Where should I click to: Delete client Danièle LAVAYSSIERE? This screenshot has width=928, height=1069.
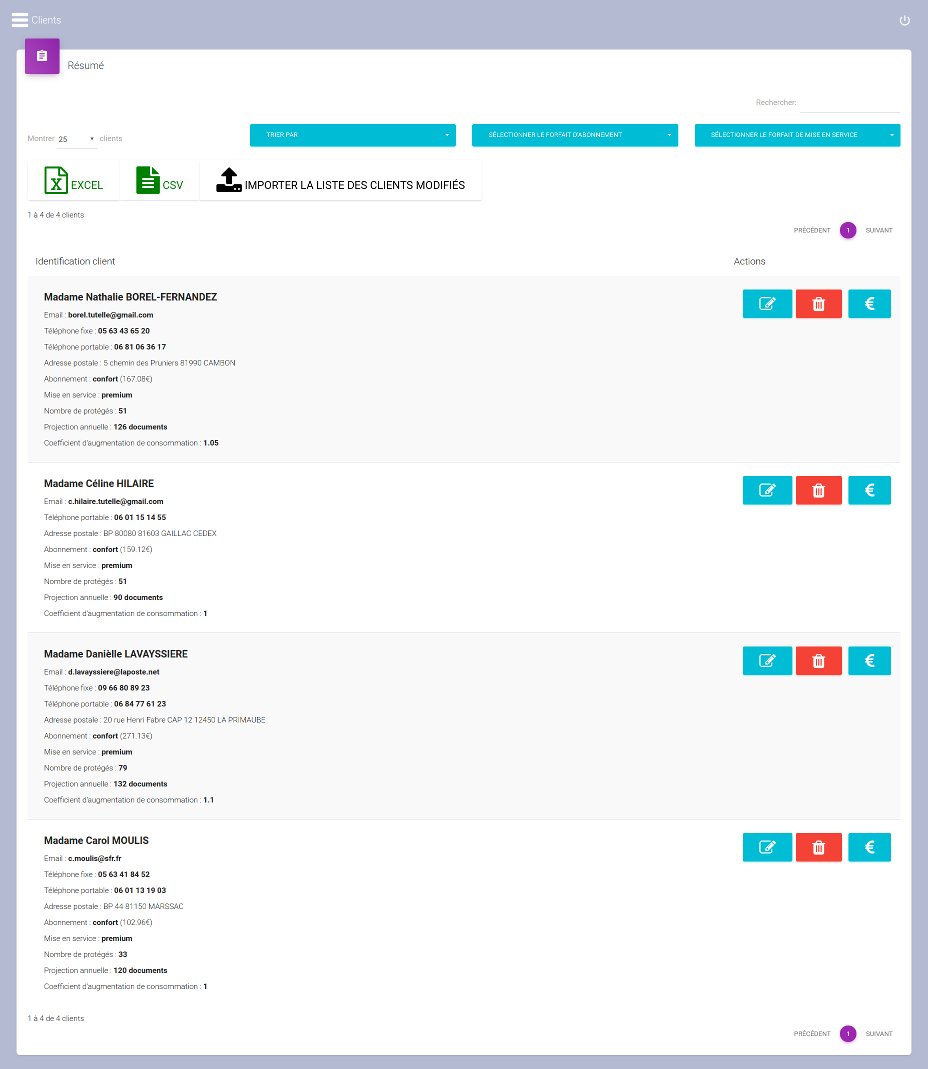[818, 661]
